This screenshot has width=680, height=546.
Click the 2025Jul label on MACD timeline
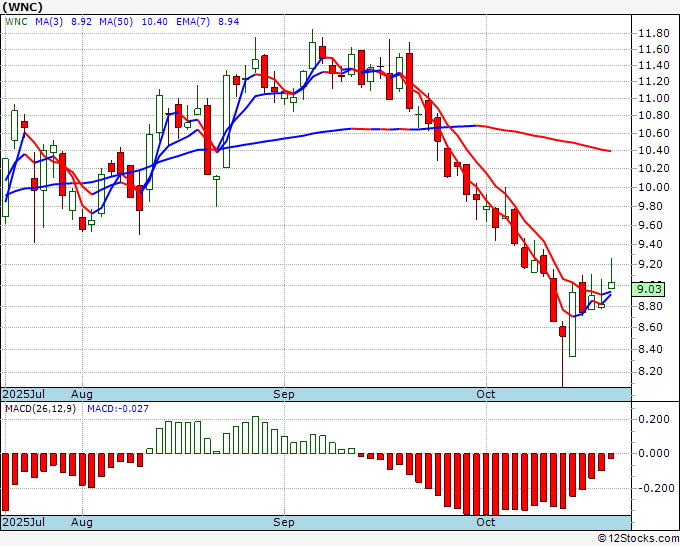[23, 522]
